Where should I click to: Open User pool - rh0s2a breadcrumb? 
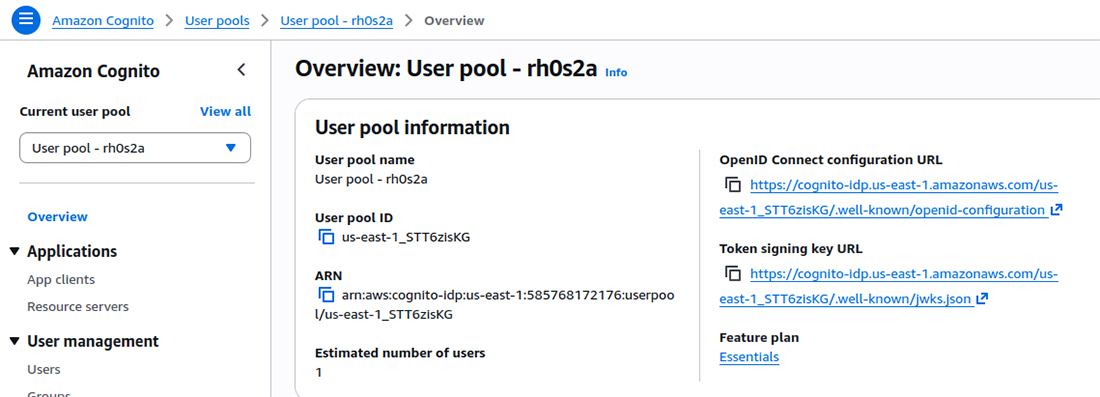pos(337,20)
